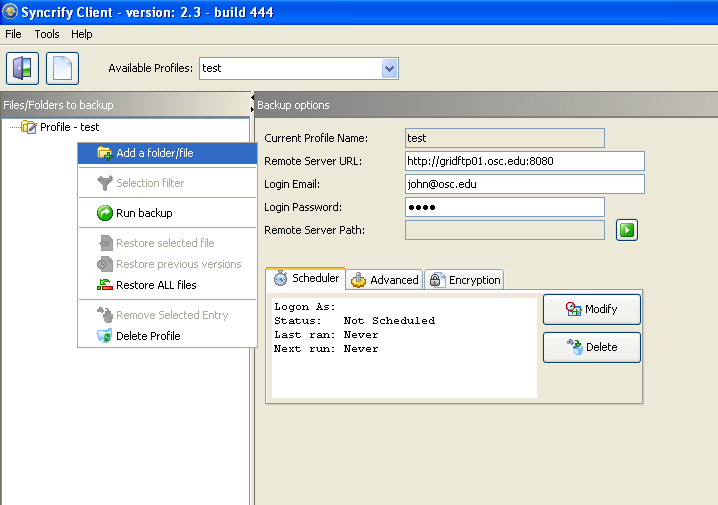The image size is (718, 505).
Task: Select Restore previous versions menu entry
Action: [x=167, y=264]
